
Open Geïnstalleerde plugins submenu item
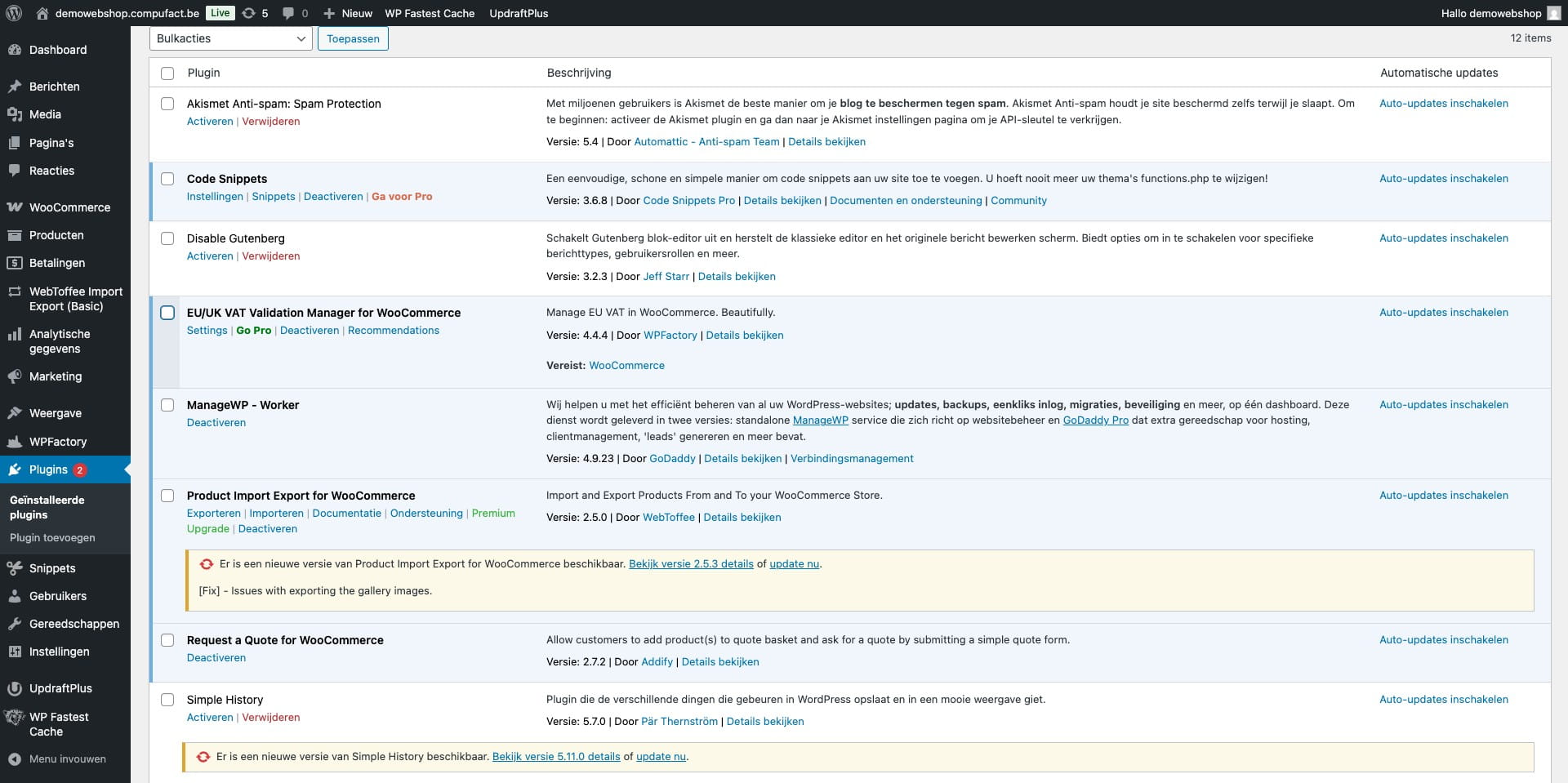(x=47, y=507)
